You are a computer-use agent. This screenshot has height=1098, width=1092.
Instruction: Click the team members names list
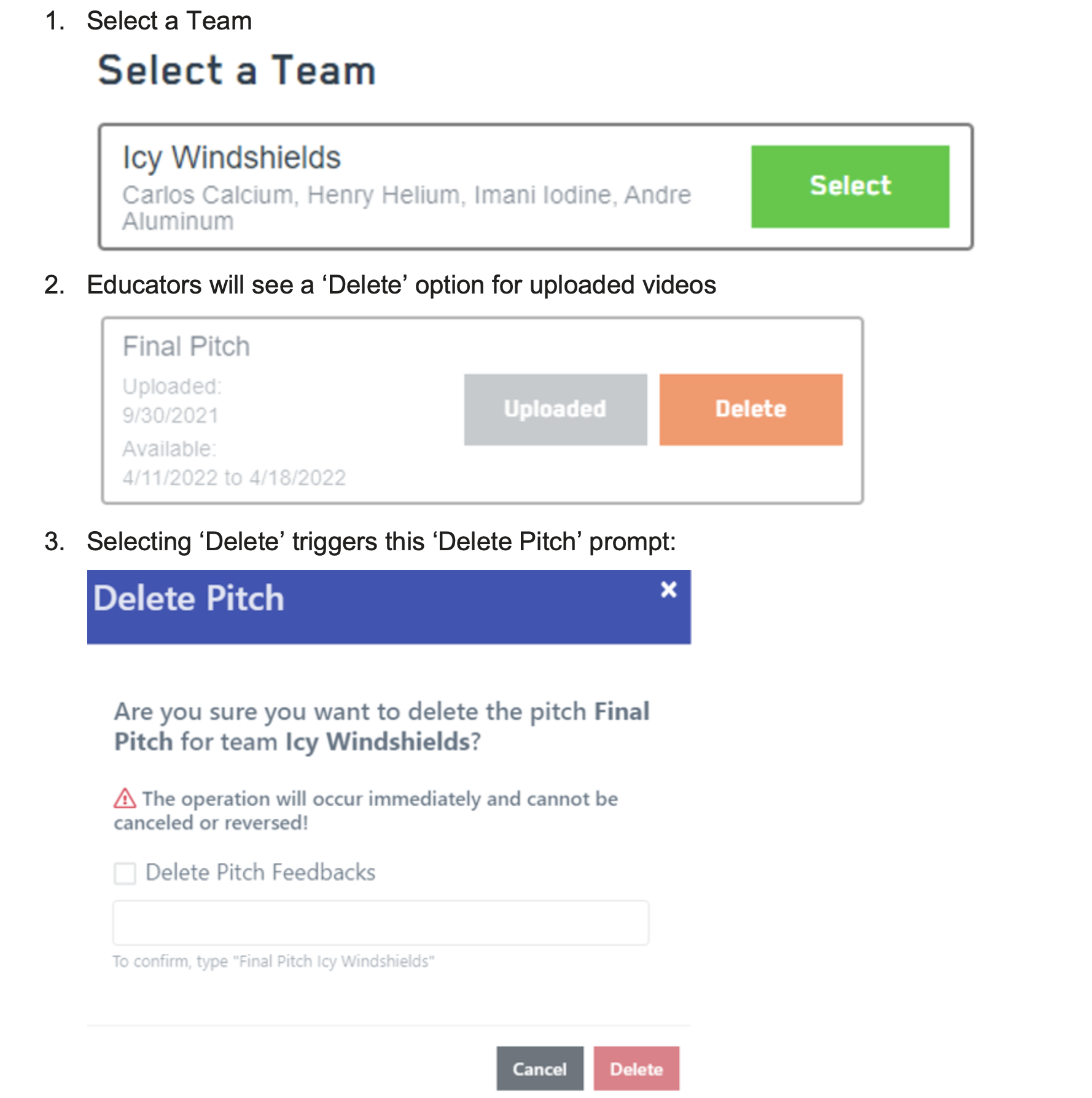tap(406, 207)
